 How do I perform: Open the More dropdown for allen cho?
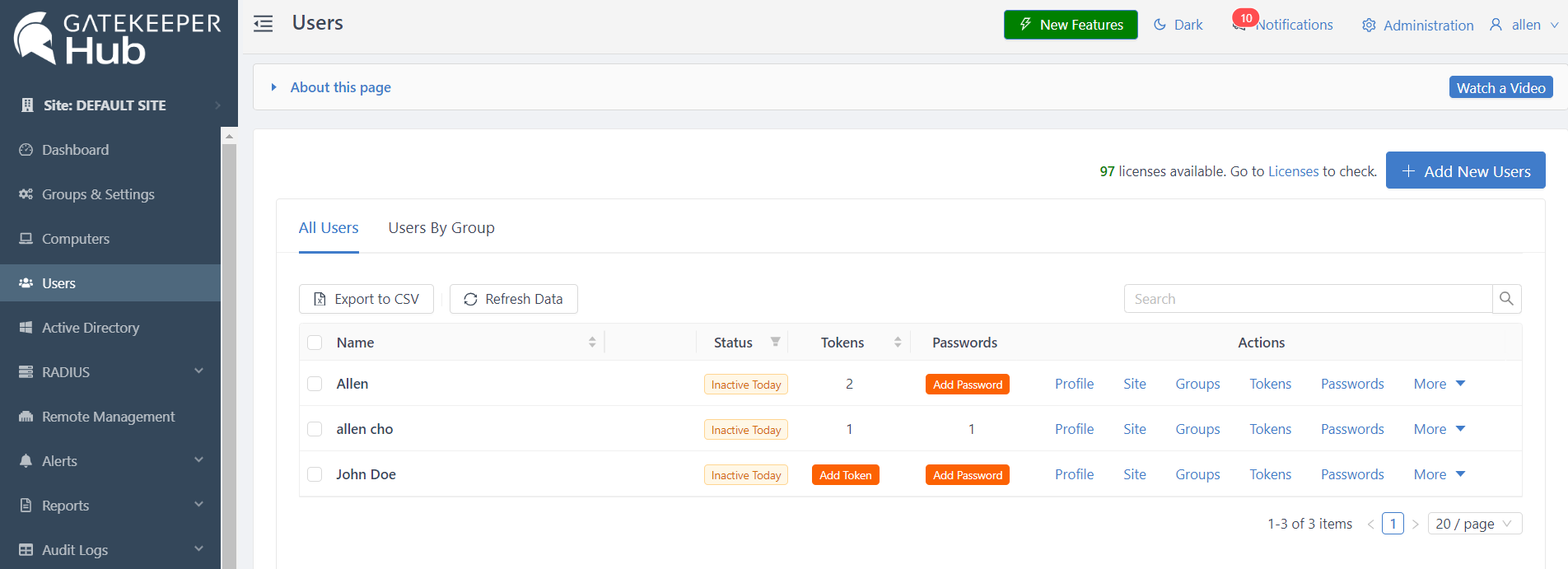1440,429
